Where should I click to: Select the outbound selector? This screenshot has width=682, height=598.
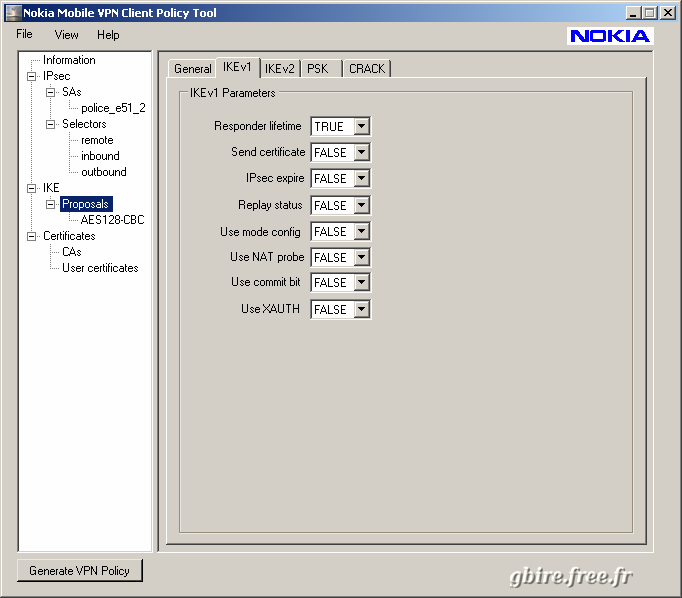(104, 172)
